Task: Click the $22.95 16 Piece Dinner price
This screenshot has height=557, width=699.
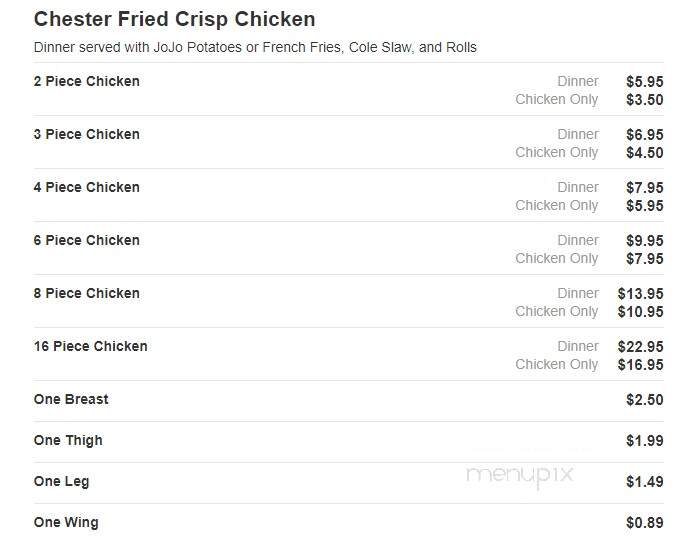Action: pos(641,347)
